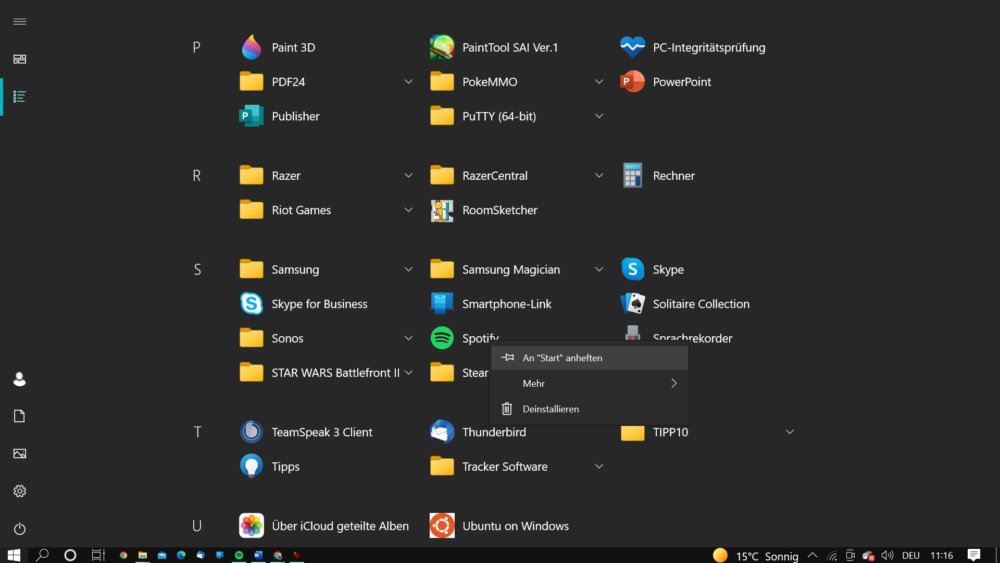Open Rechner calculator app
The height and width of the screenshot is (563, 1000).
[658, 175]
